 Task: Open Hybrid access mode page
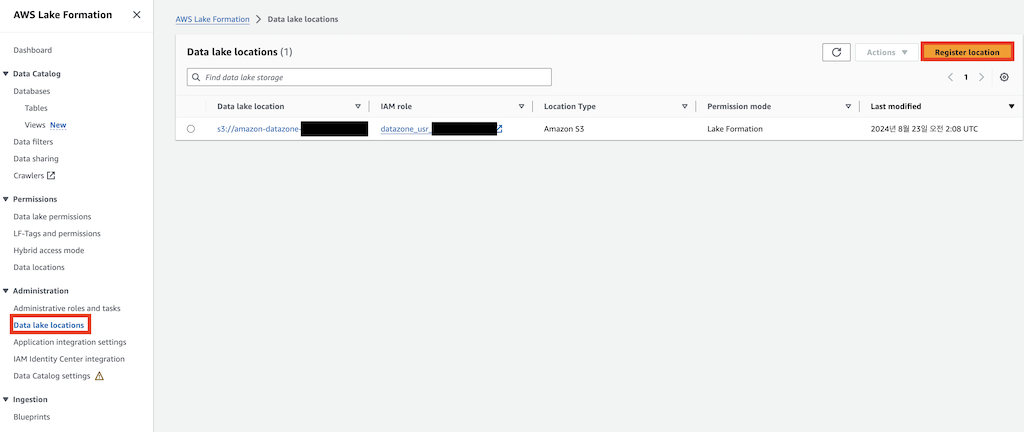point(48,251)
